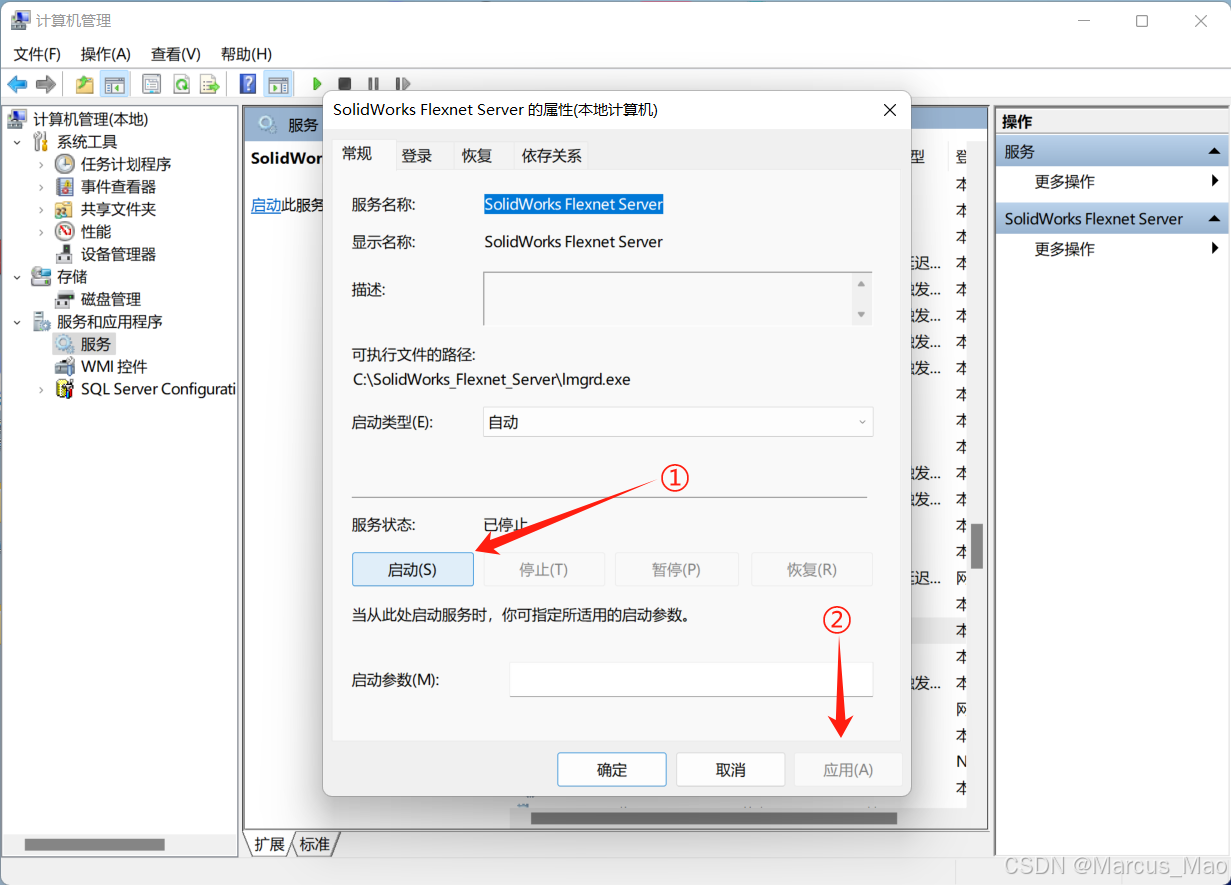Expand the SQL Server Configuration node arrow

41,389
